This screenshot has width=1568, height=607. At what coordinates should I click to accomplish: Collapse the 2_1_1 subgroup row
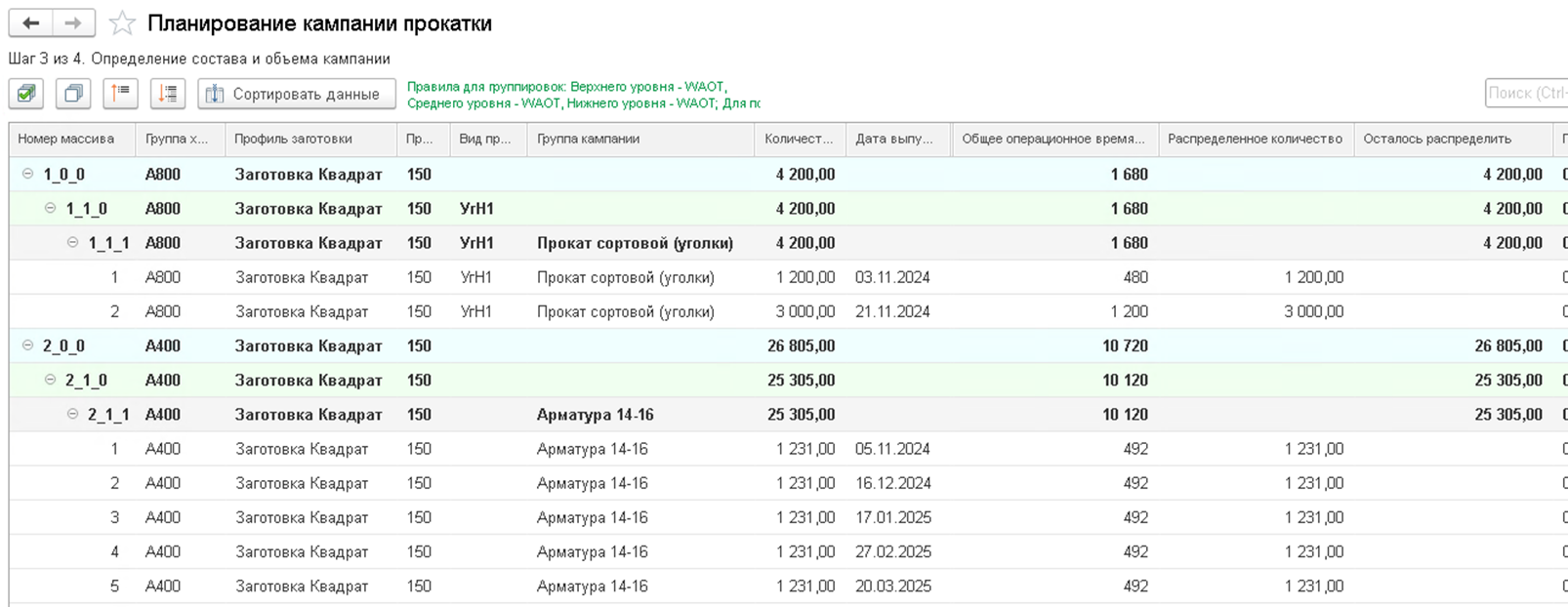[x=72, y=414]
